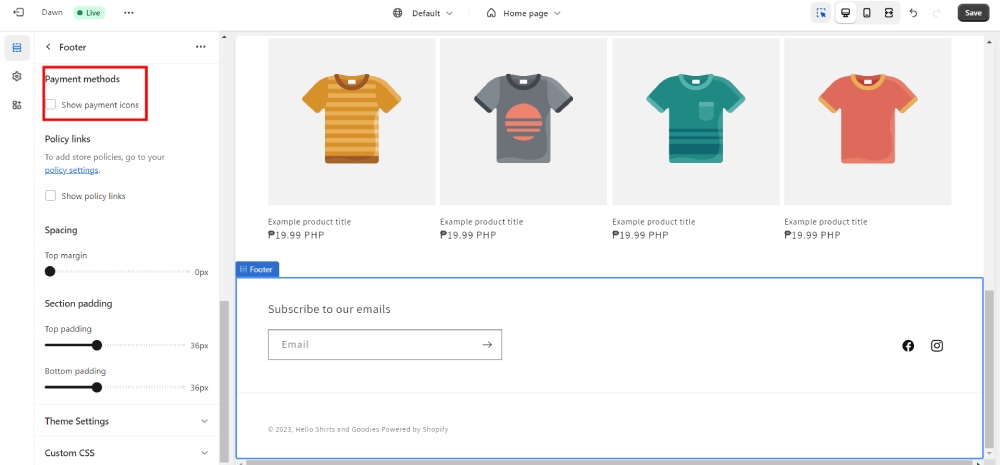Switch to mobile preview

[867, 13]
